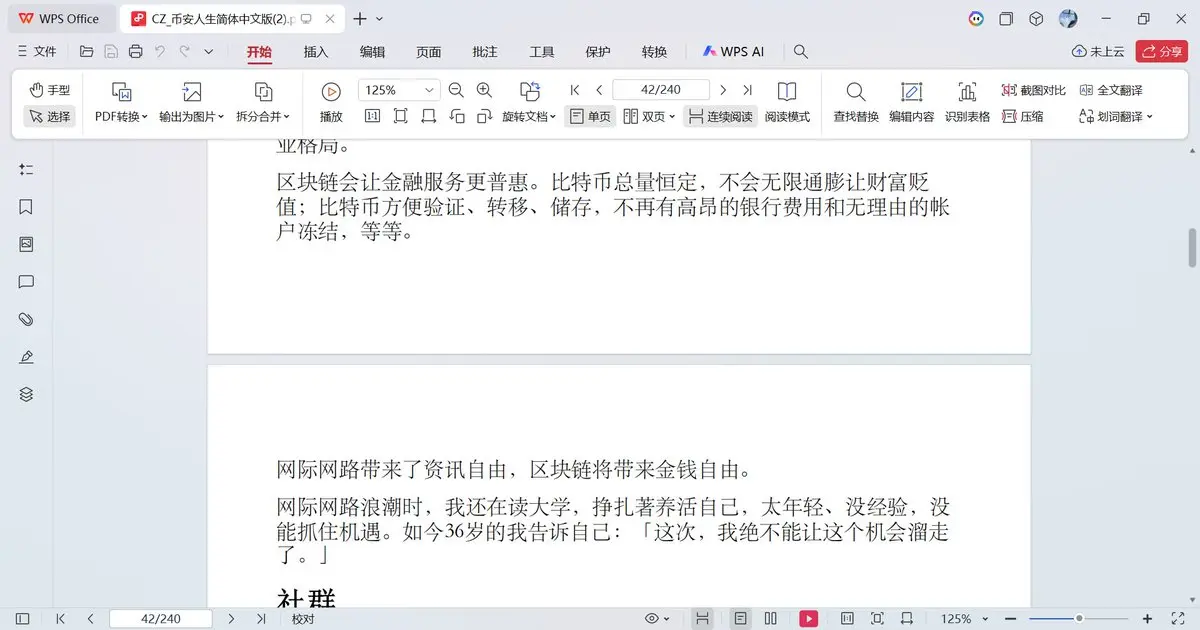Open the 转换 tab
This screenshot has height=630, width=1200.
(x=654, y=52)
